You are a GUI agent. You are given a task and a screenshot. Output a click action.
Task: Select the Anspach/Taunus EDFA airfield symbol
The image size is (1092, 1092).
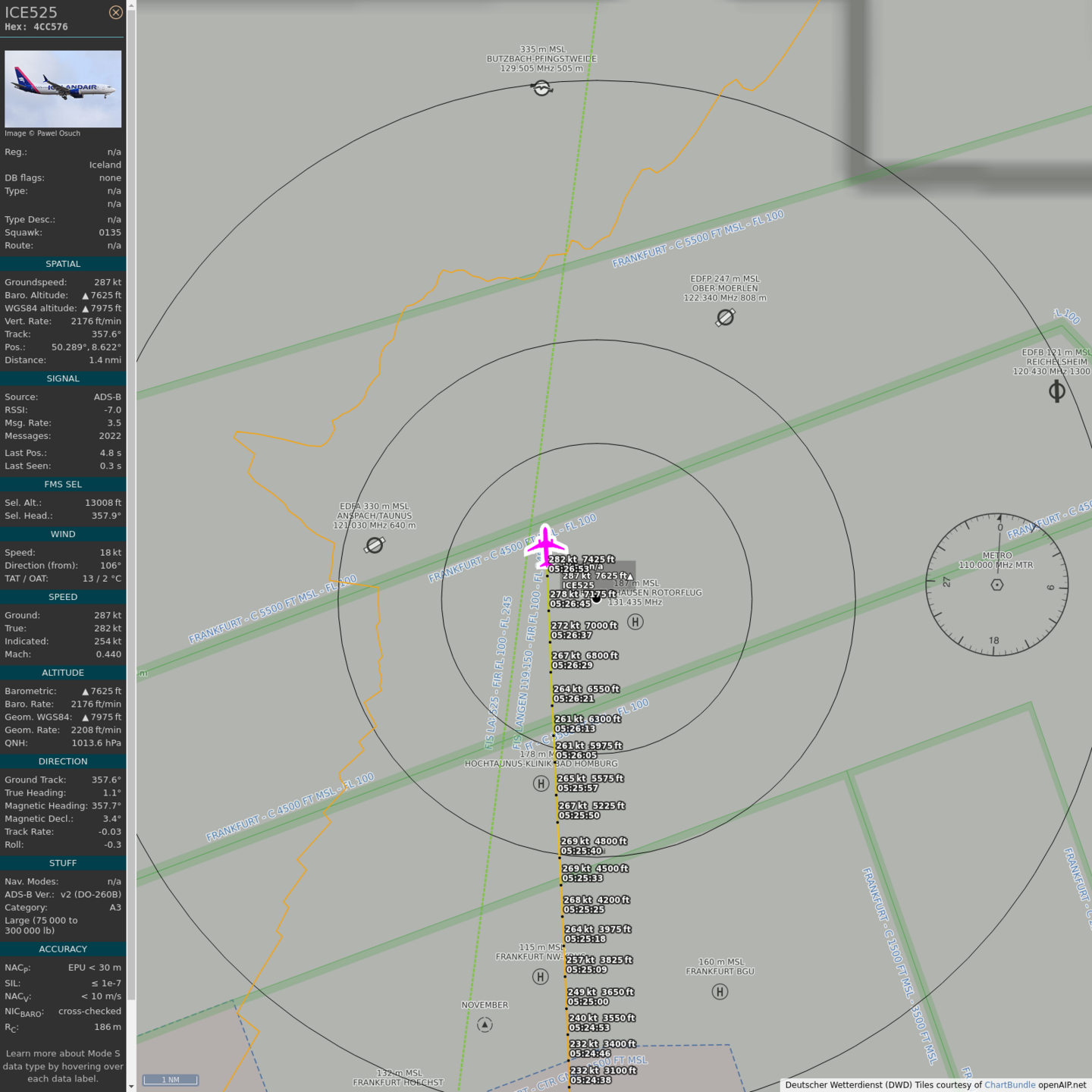pyautogui.click(x=375, y=544)
